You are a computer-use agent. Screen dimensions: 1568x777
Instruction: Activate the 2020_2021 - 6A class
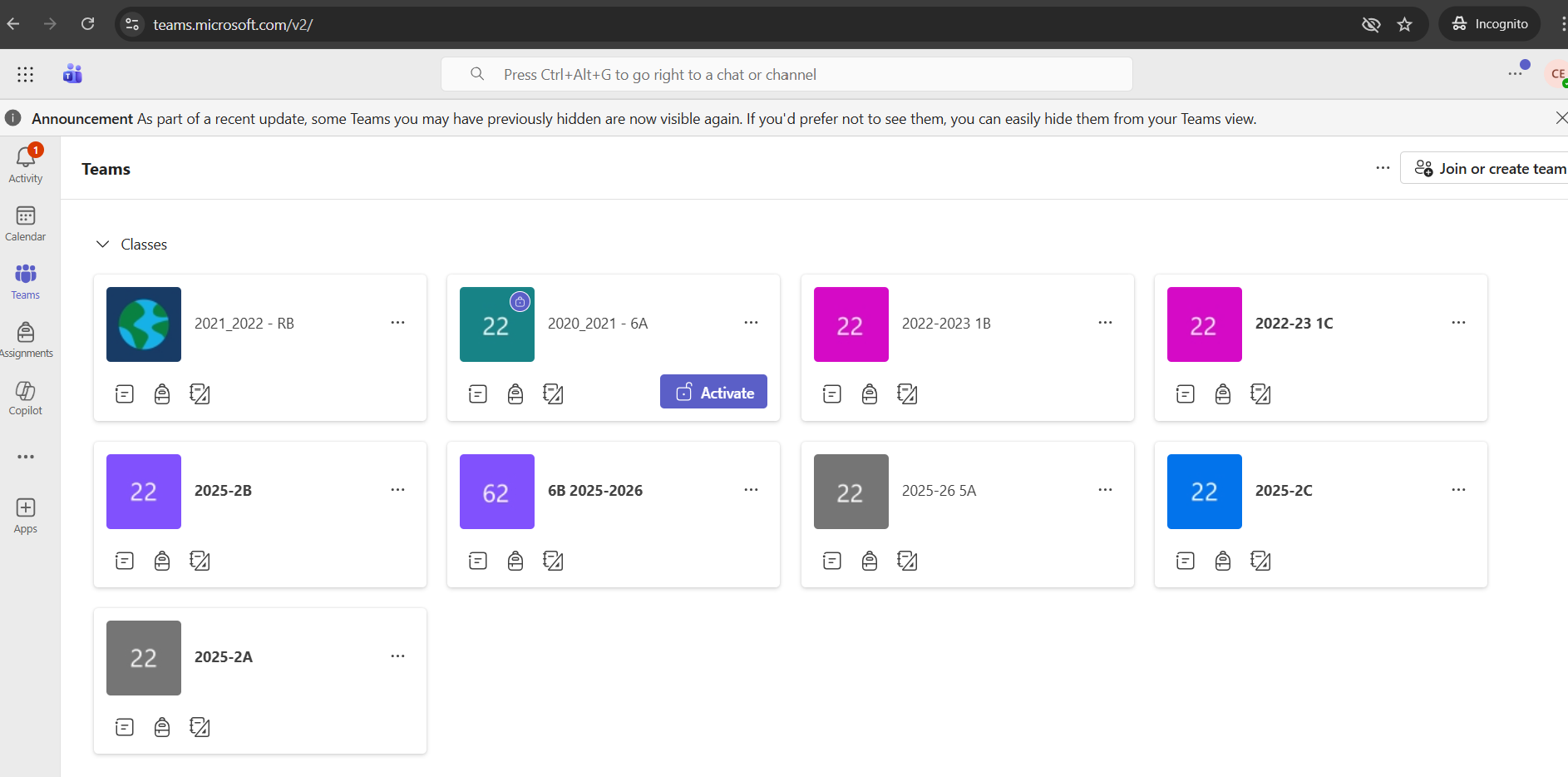(x=713, y=392)
